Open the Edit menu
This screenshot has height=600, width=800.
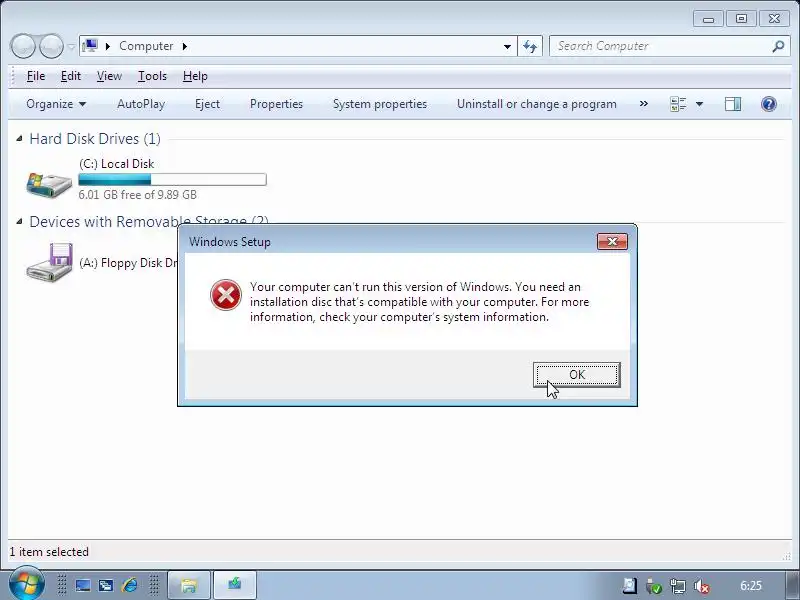70,76
